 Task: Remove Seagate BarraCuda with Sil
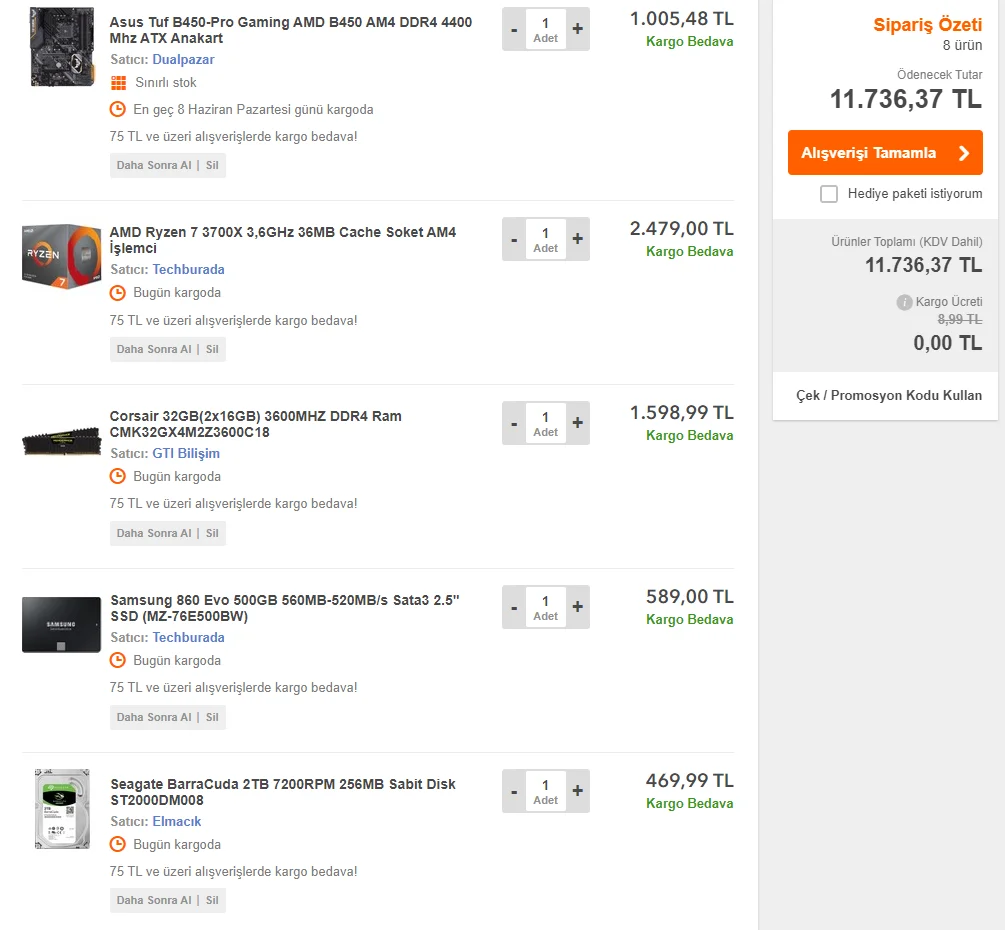click(212, 901)
